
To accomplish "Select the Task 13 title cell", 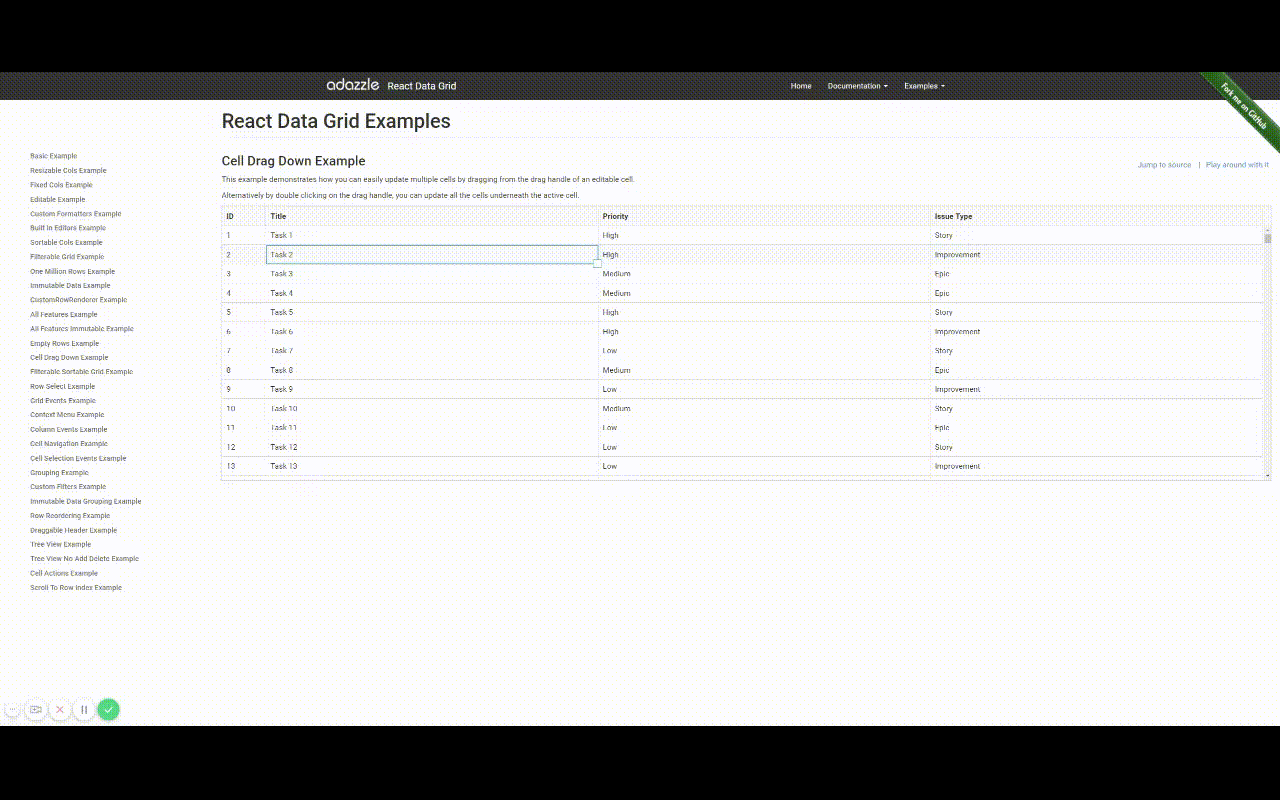I will tap(432, 466).
